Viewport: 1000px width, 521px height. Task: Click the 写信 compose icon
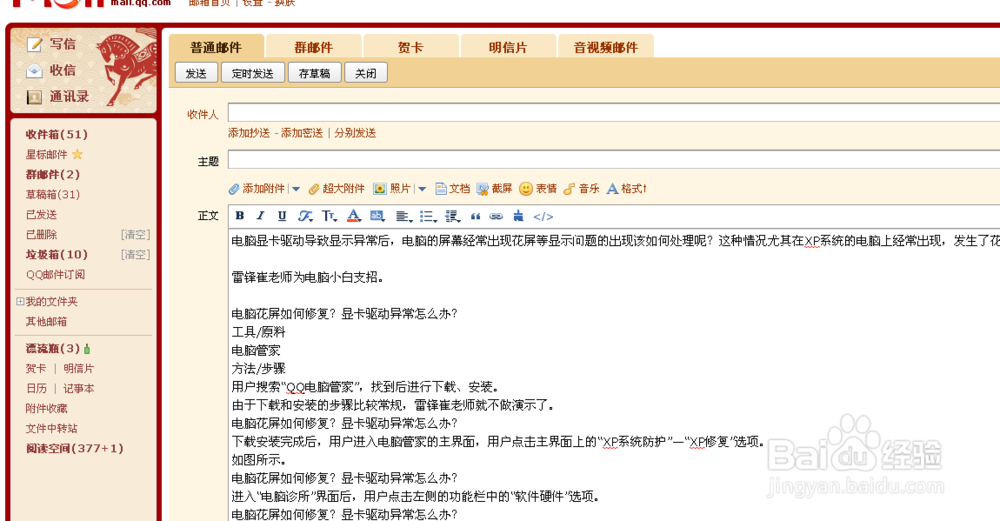coord(34,44)
